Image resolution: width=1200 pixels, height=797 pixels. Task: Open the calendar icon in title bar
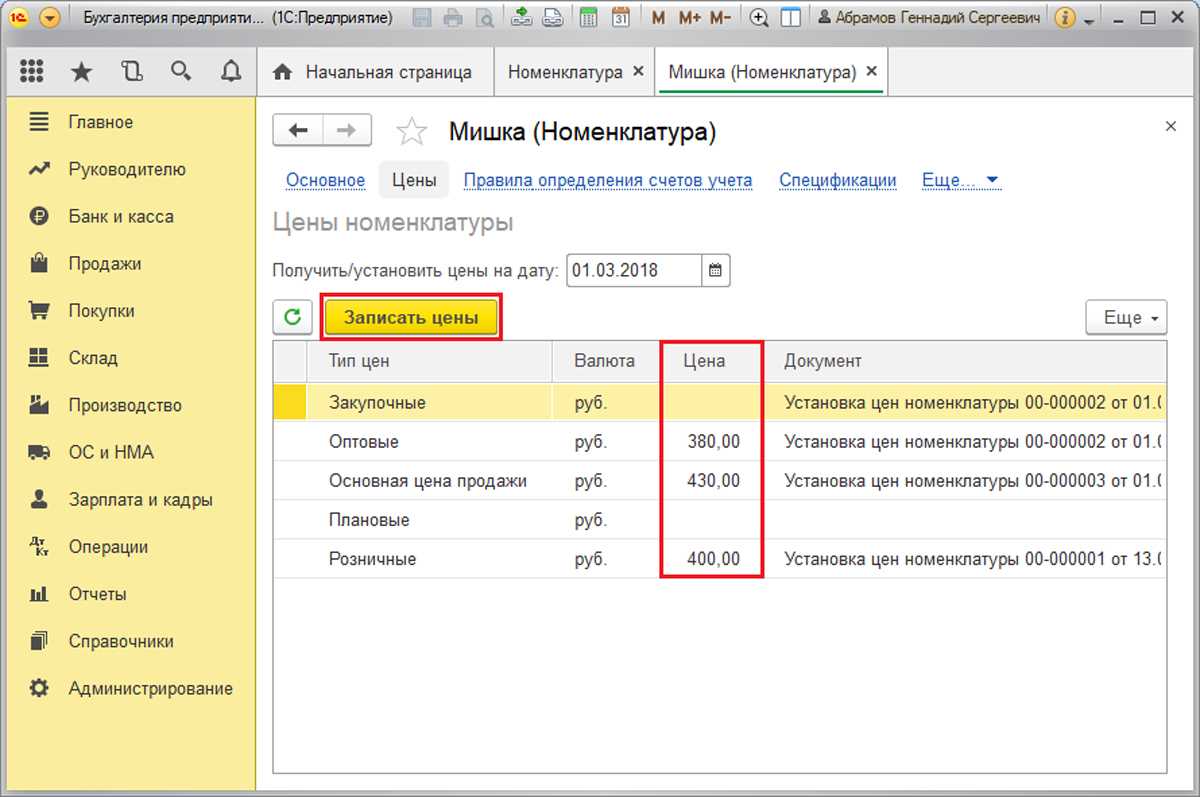(x=620, y=18)
